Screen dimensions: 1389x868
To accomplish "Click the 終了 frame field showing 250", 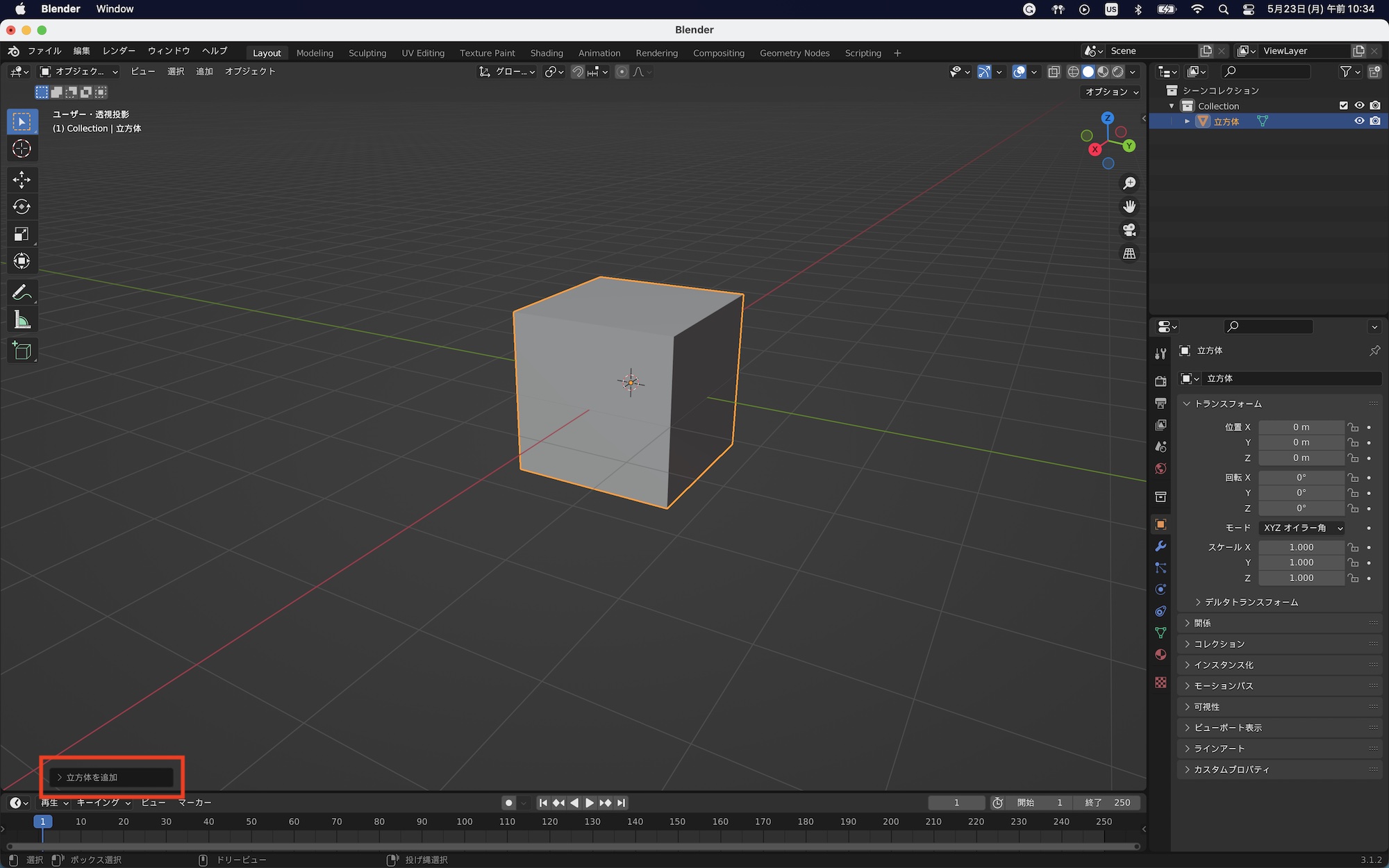I will tap(1108, 803).
